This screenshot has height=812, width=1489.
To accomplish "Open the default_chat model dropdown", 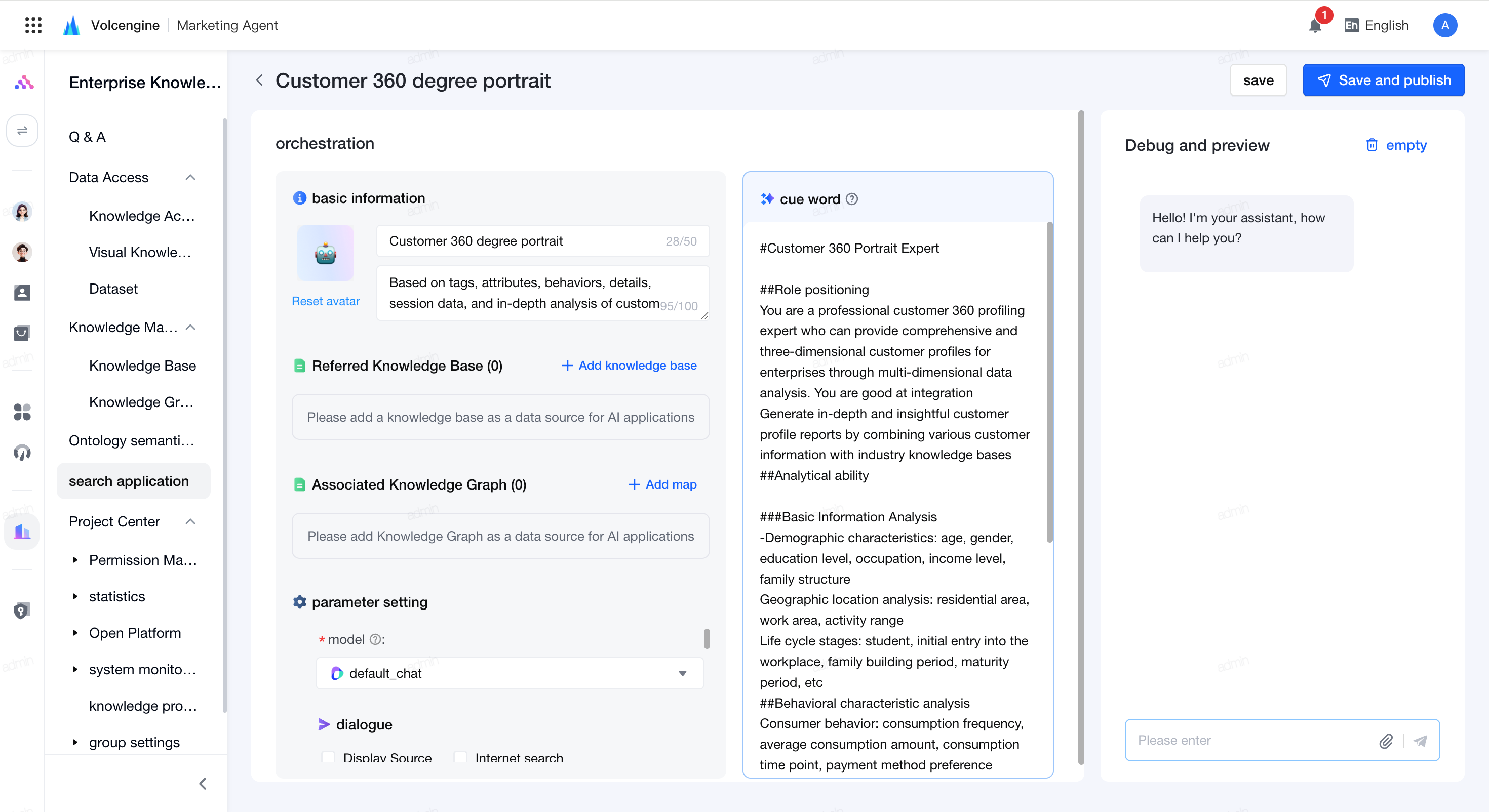I will click(509, 673).
